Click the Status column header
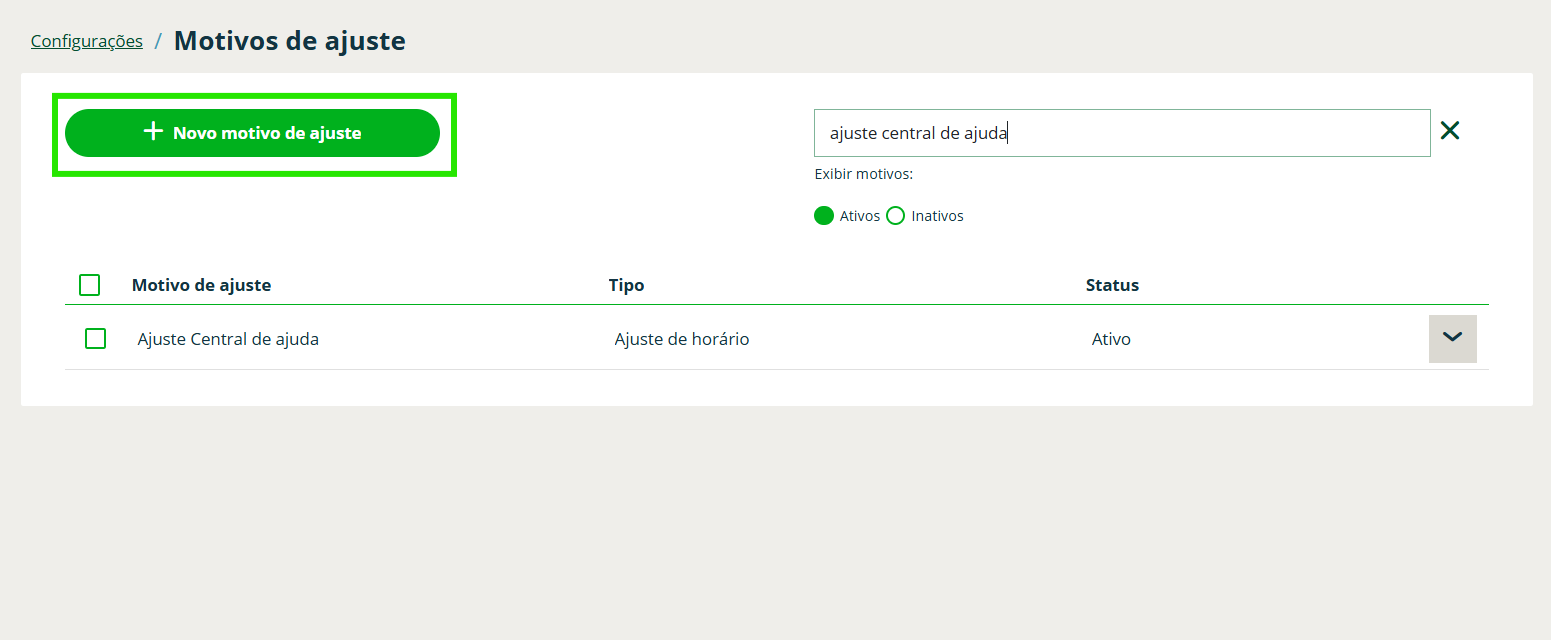Viewport: 1551px width, 640px height. pos(1112,285)
